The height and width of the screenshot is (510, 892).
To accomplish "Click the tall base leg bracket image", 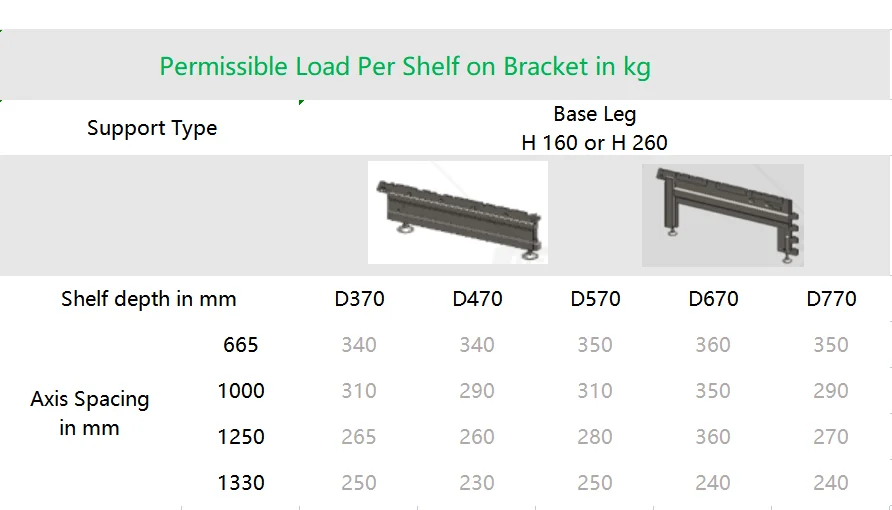I will tap(722, 215).
